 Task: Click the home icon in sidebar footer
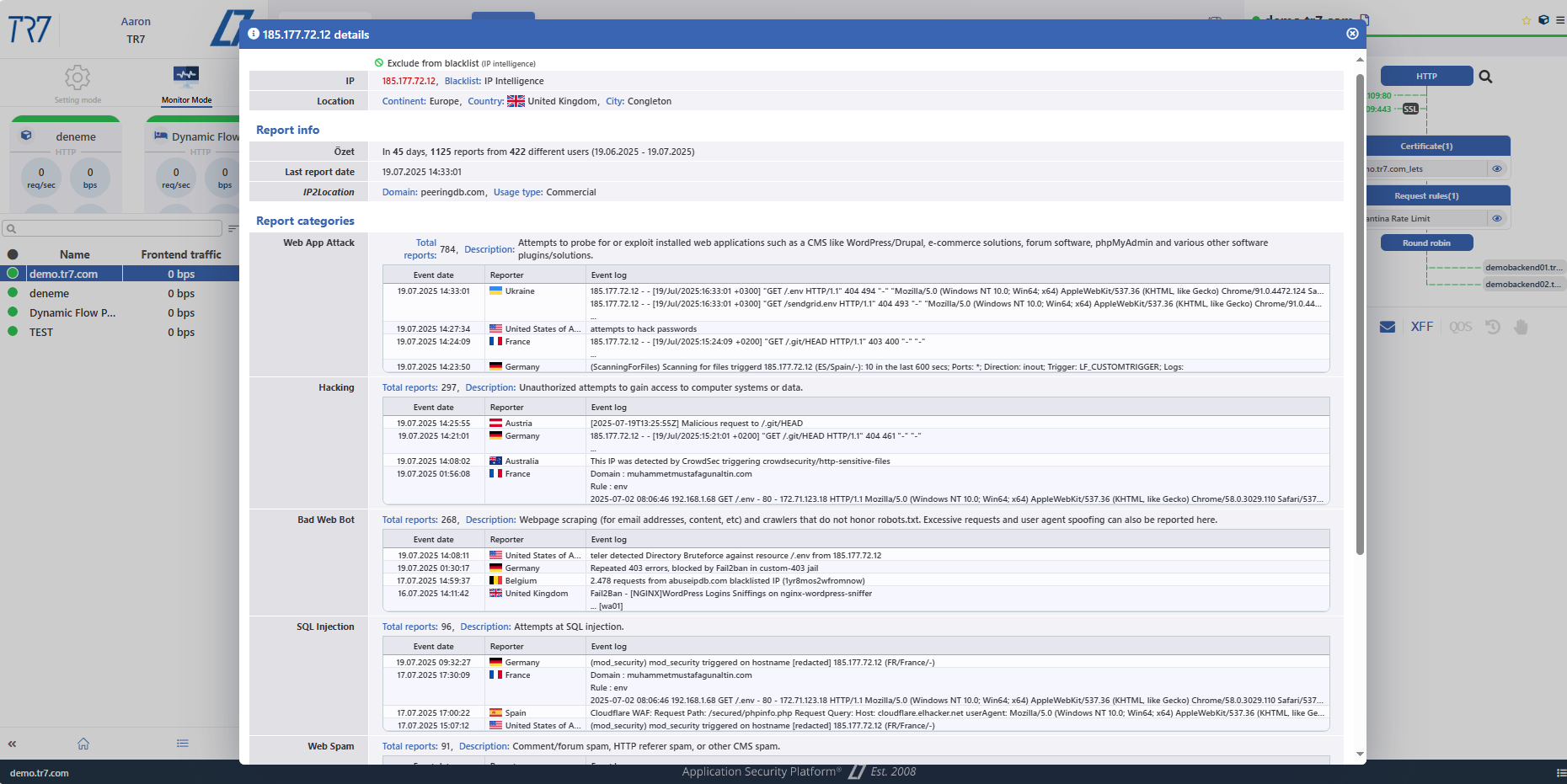pos(83,744)
